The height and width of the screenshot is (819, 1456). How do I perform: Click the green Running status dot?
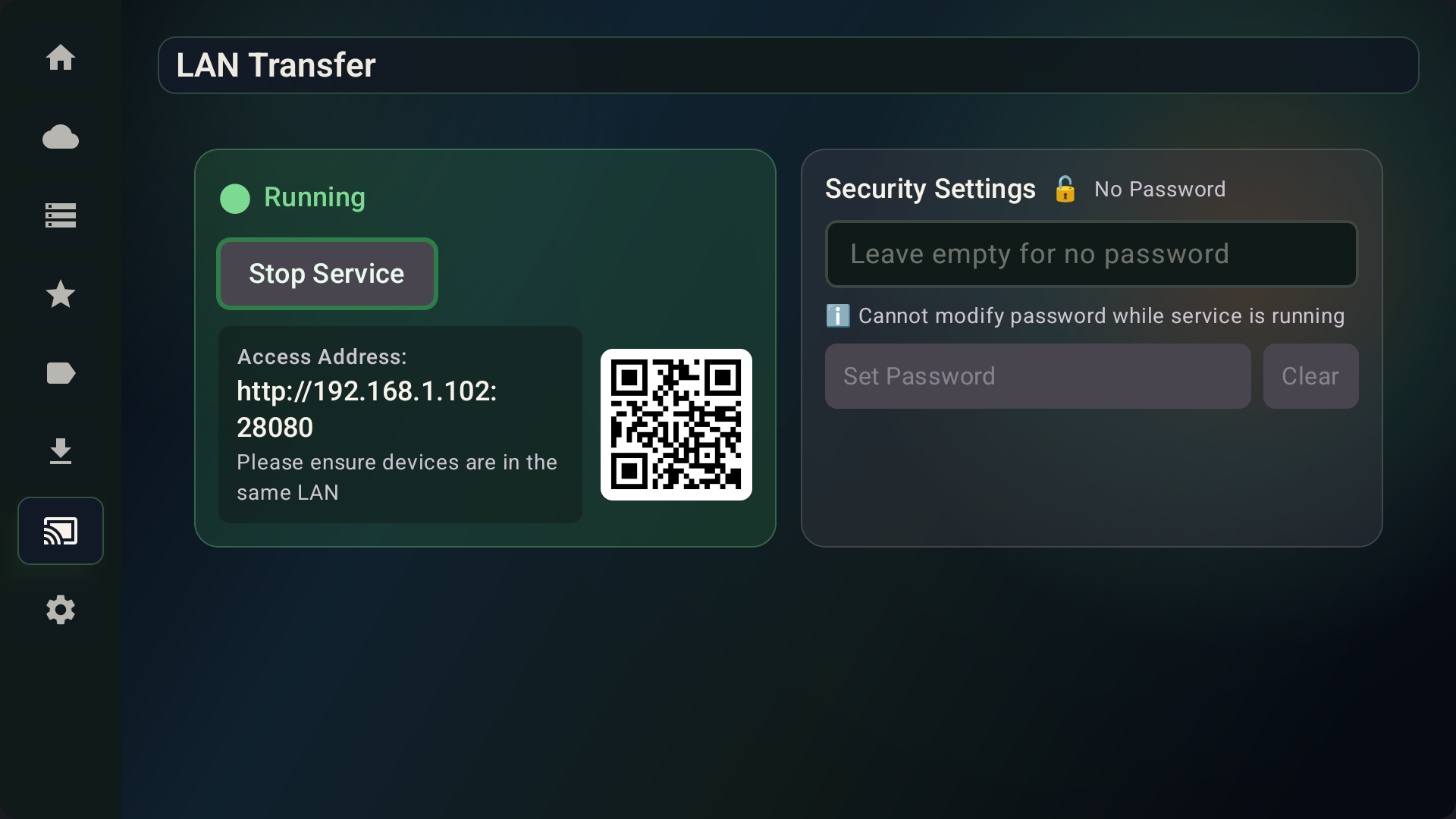point(235,199)
